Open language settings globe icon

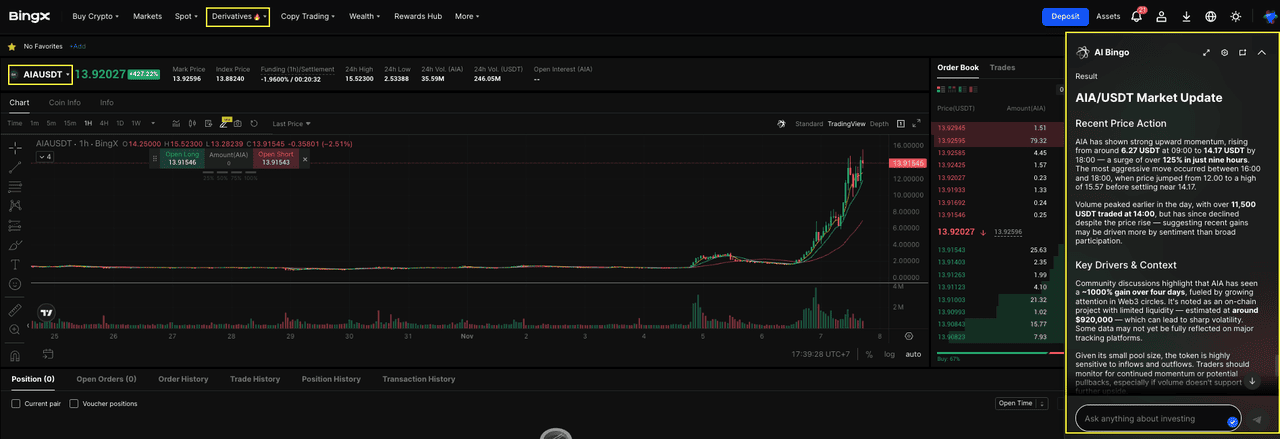tap(1211, 17)
